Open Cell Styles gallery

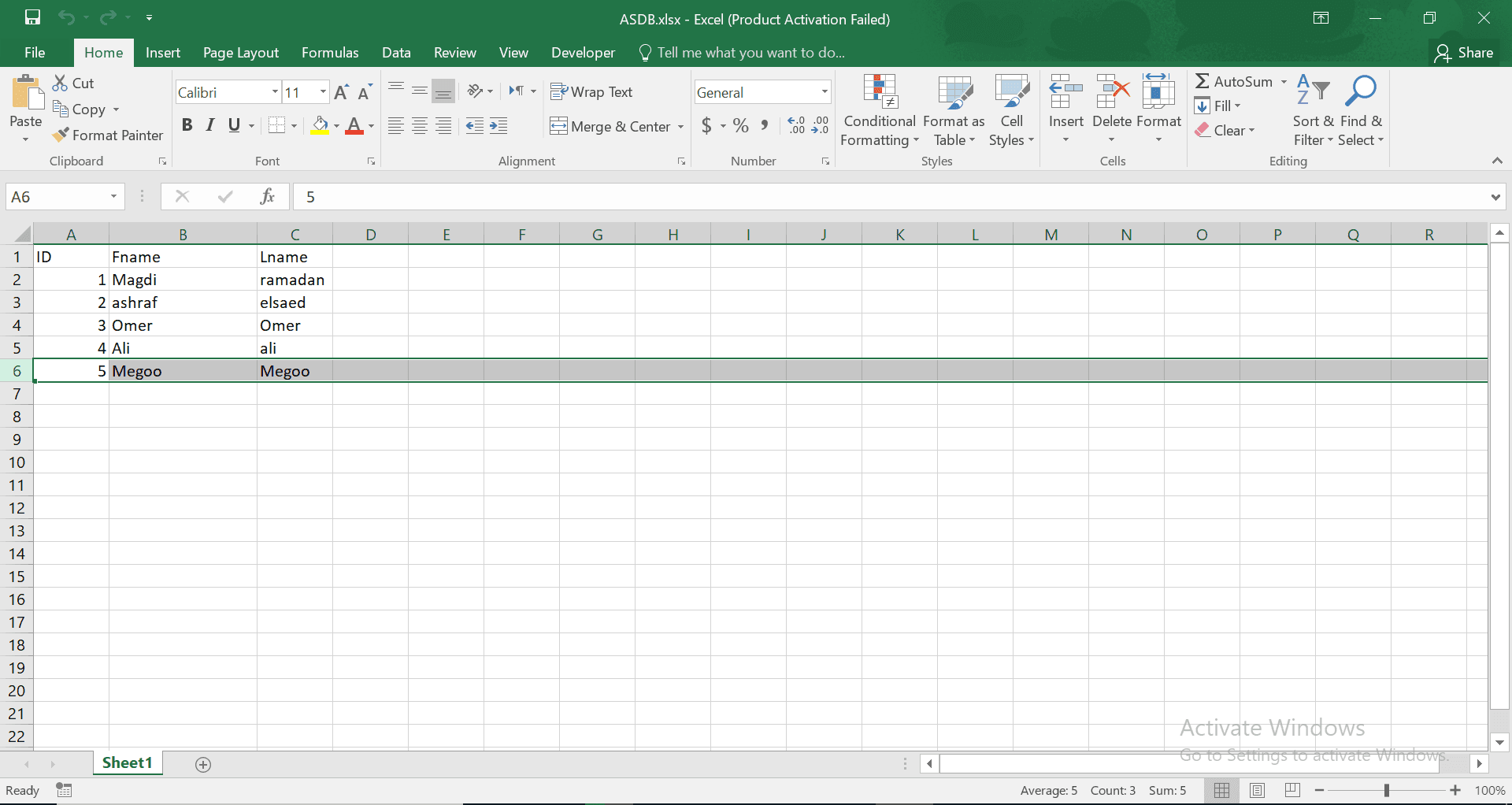click(x=1011, y=110)
